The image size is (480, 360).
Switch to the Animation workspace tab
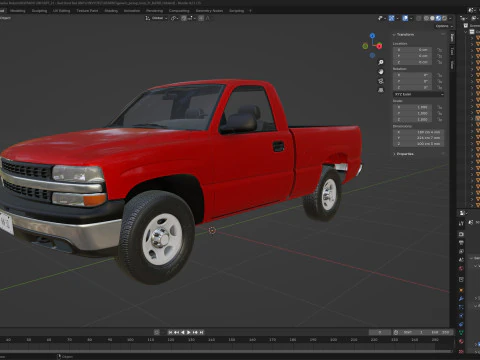coord(132,11)
